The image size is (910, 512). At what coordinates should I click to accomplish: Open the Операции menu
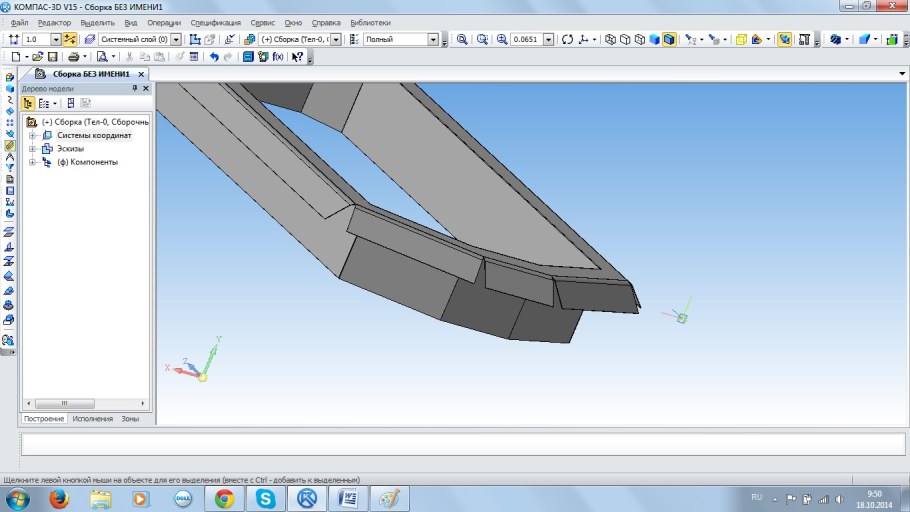pyautogui.click(x=164, y=22)
